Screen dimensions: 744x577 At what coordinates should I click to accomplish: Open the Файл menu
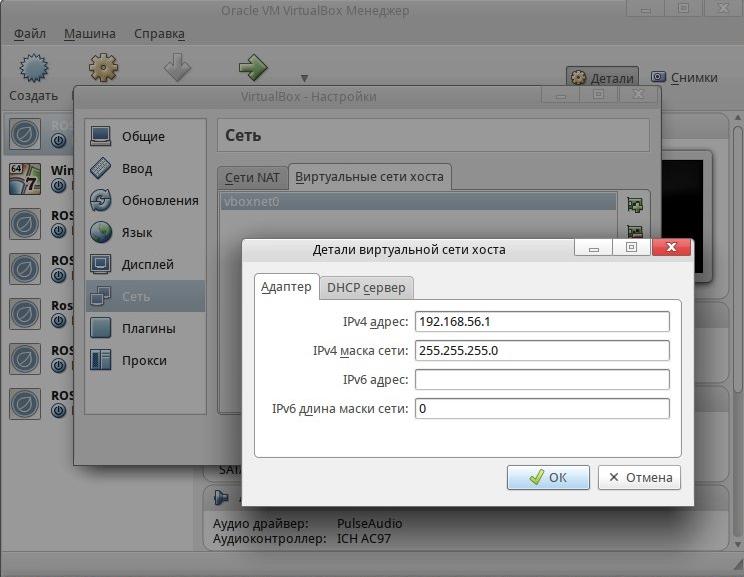pos(29,34)
